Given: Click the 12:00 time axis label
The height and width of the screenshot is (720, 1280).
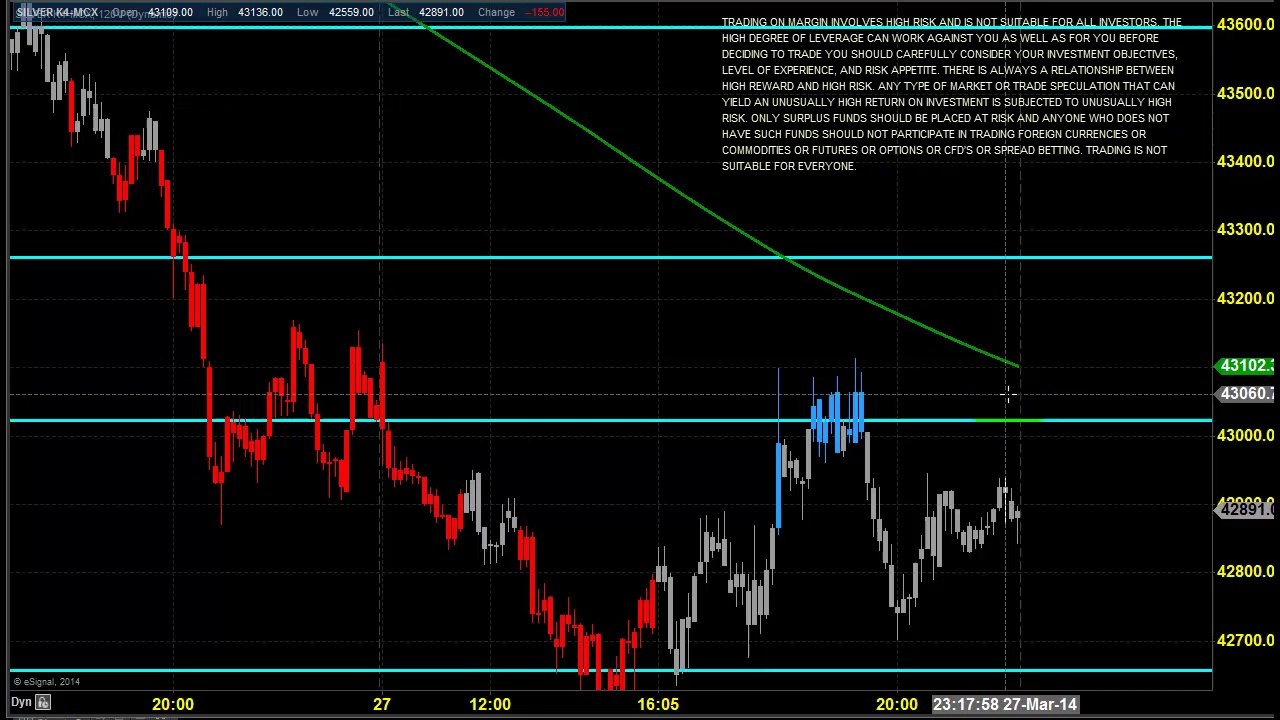Looking at the screenshot, I should (489, 704).
